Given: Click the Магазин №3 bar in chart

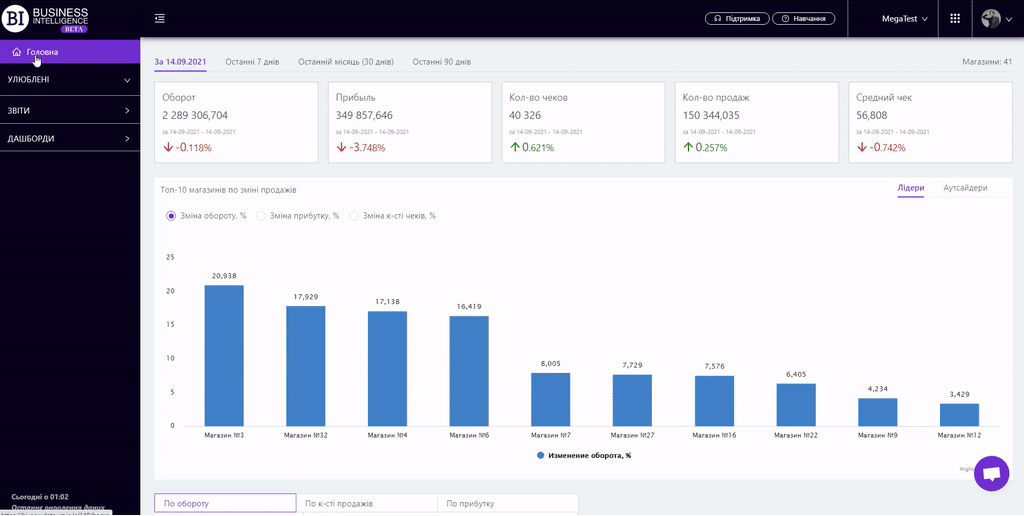Looking at the screenshot, I should point(224,355).
